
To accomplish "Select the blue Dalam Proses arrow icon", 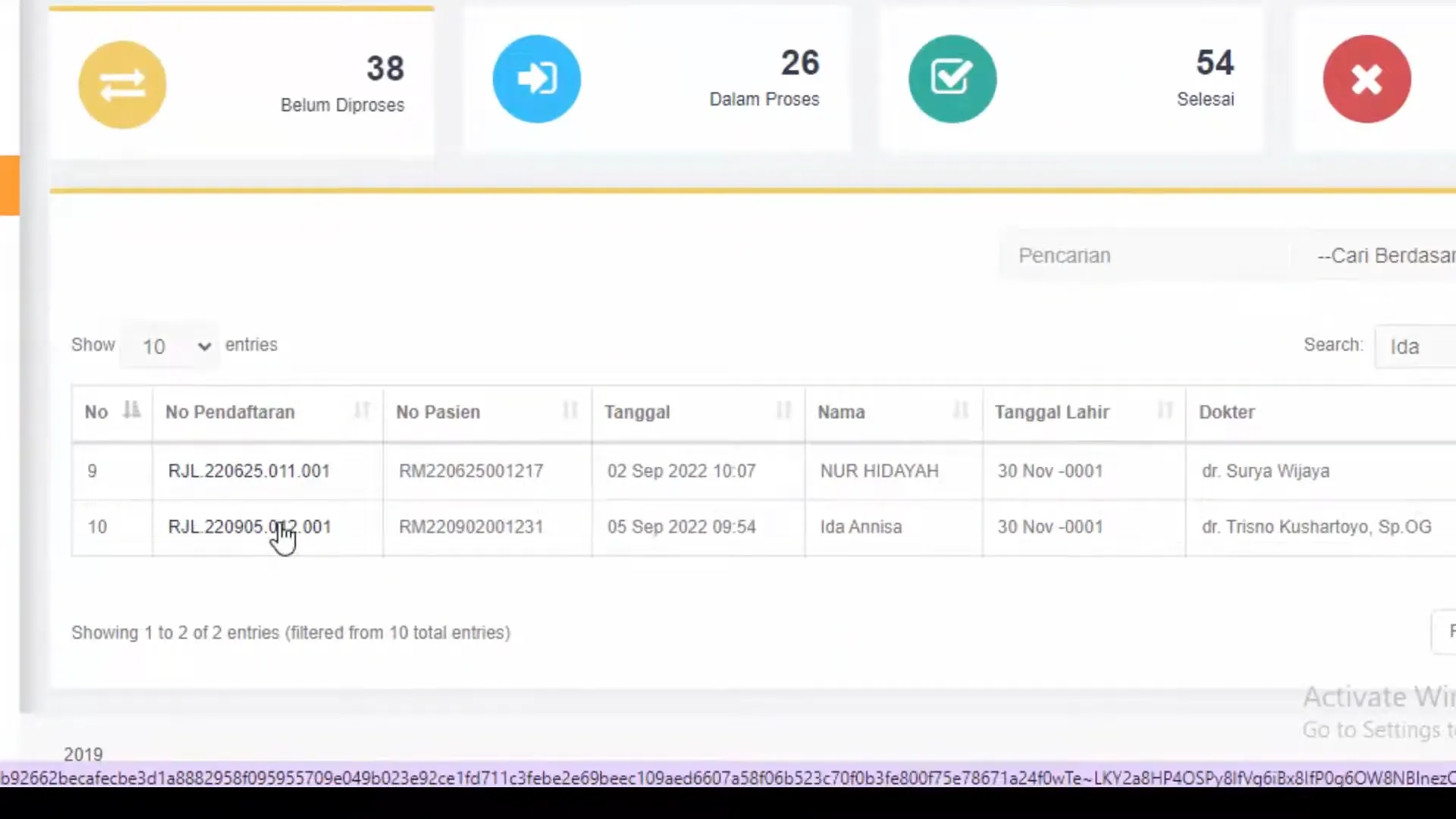I will point(536,79).
